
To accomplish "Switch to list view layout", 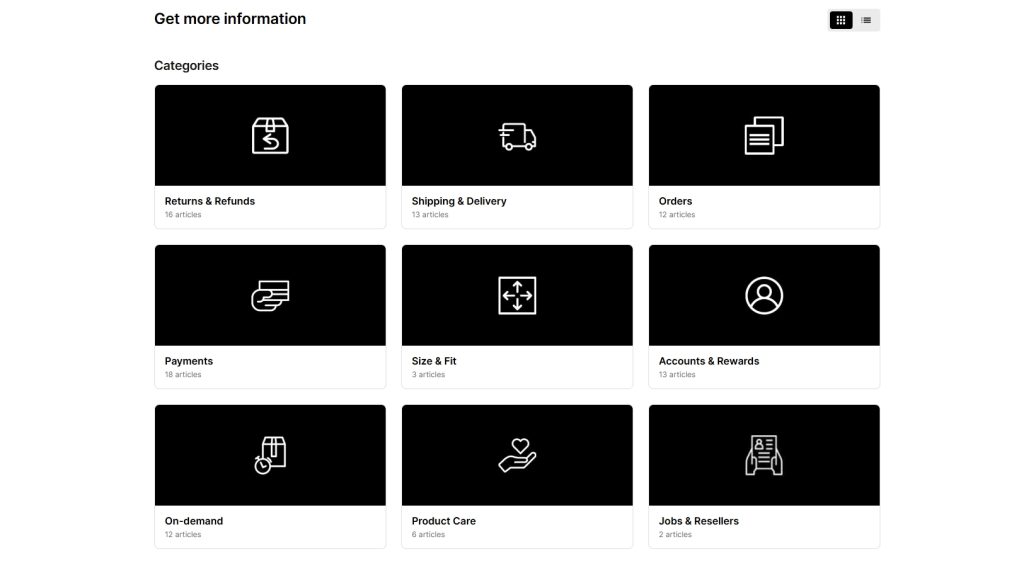I will (866, 20).
